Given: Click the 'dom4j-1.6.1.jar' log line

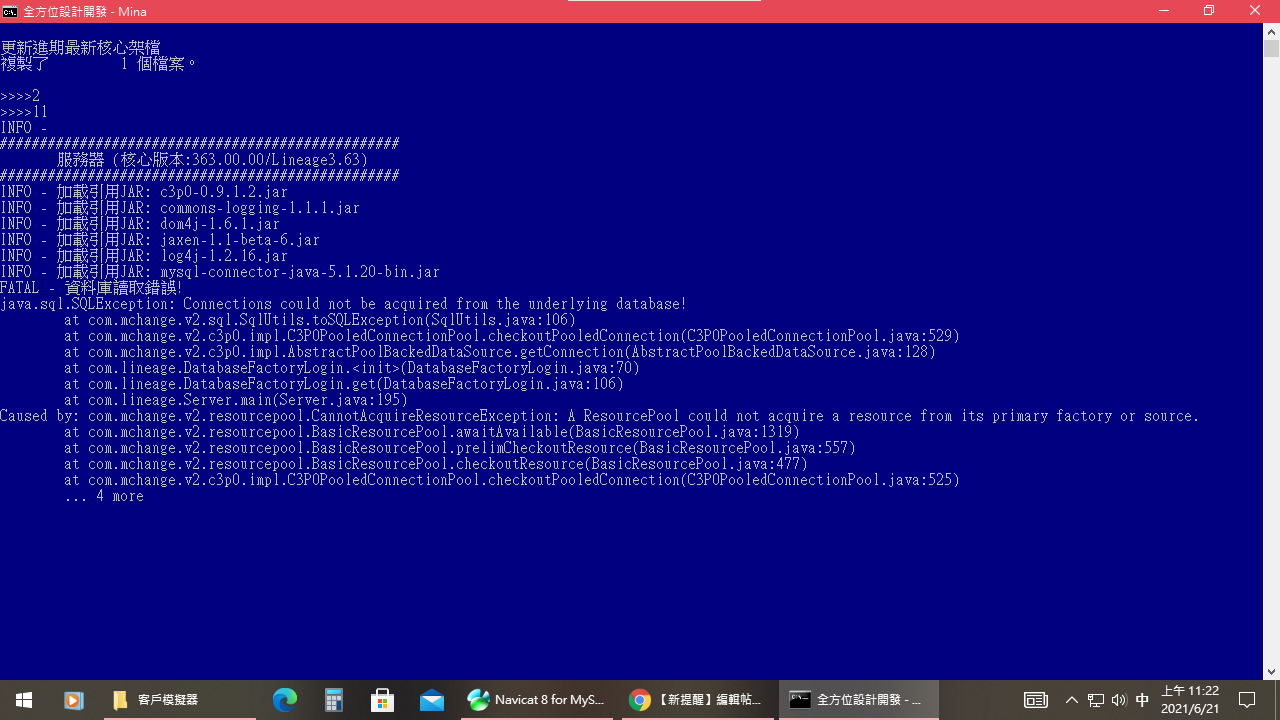Looking at the screenshot, I should point(140,224).
